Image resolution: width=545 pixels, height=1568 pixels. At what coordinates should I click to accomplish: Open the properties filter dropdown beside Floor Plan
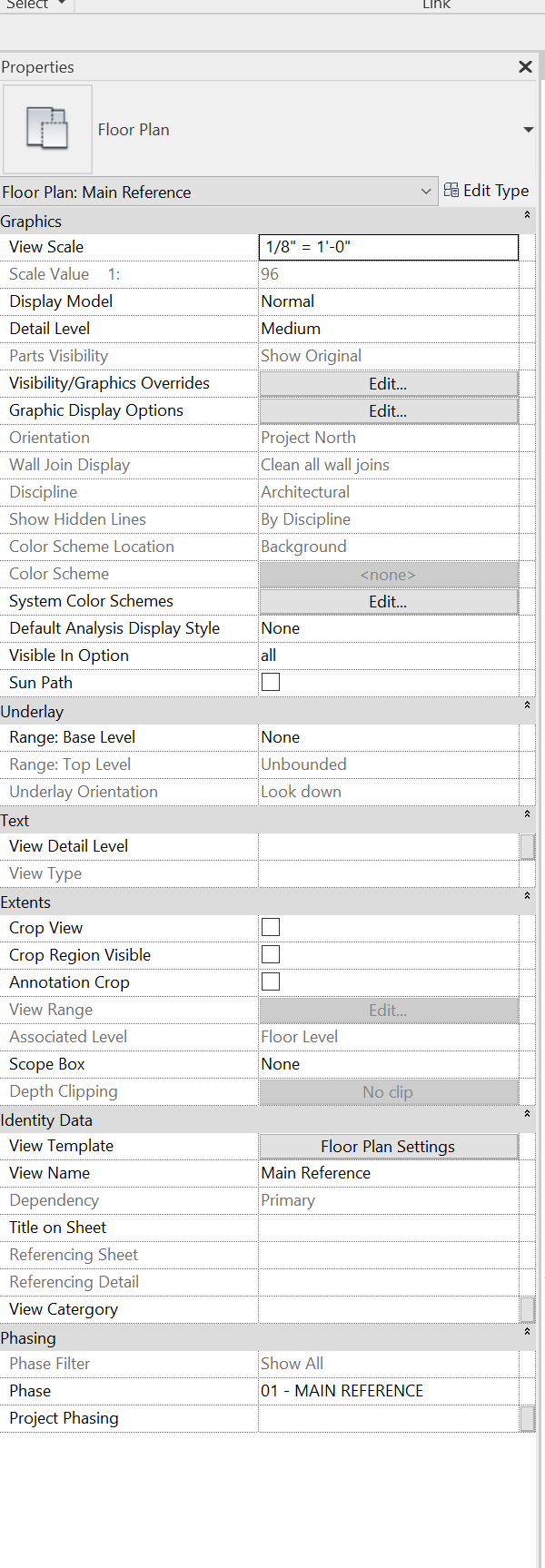[x=528, y=129]
